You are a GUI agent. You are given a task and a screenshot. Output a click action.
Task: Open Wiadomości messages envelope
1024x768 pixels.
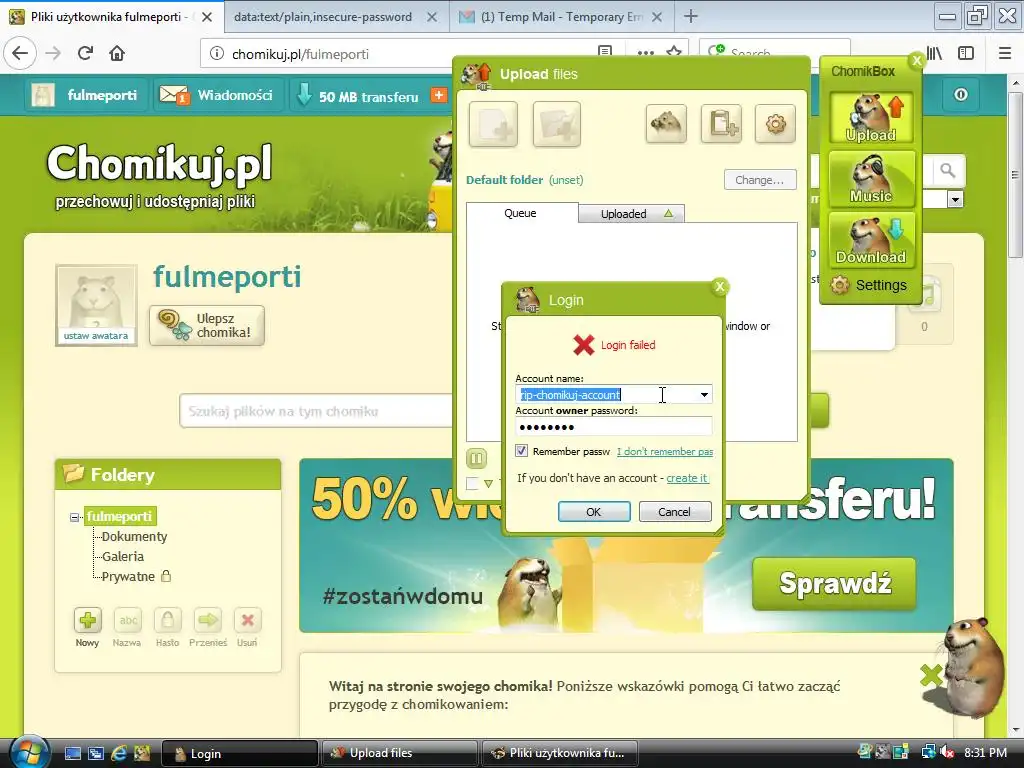point(174,95)
